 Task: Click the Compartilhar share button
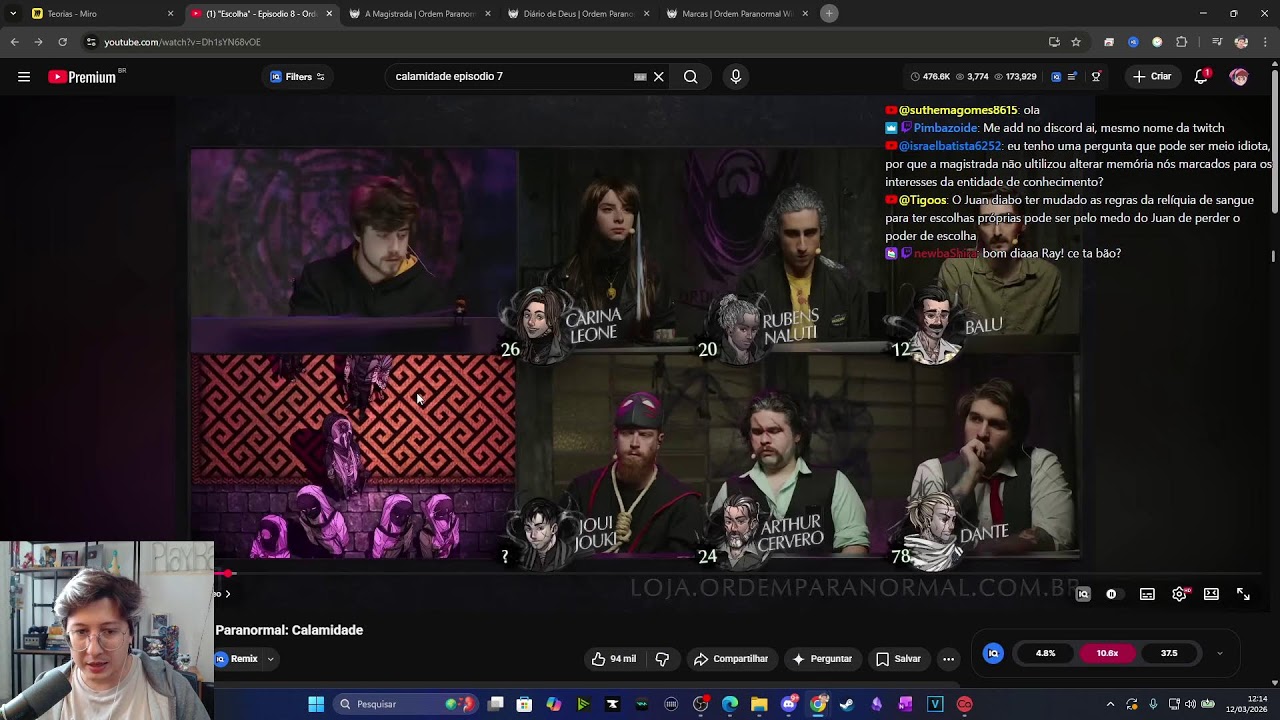click(731, 659)
